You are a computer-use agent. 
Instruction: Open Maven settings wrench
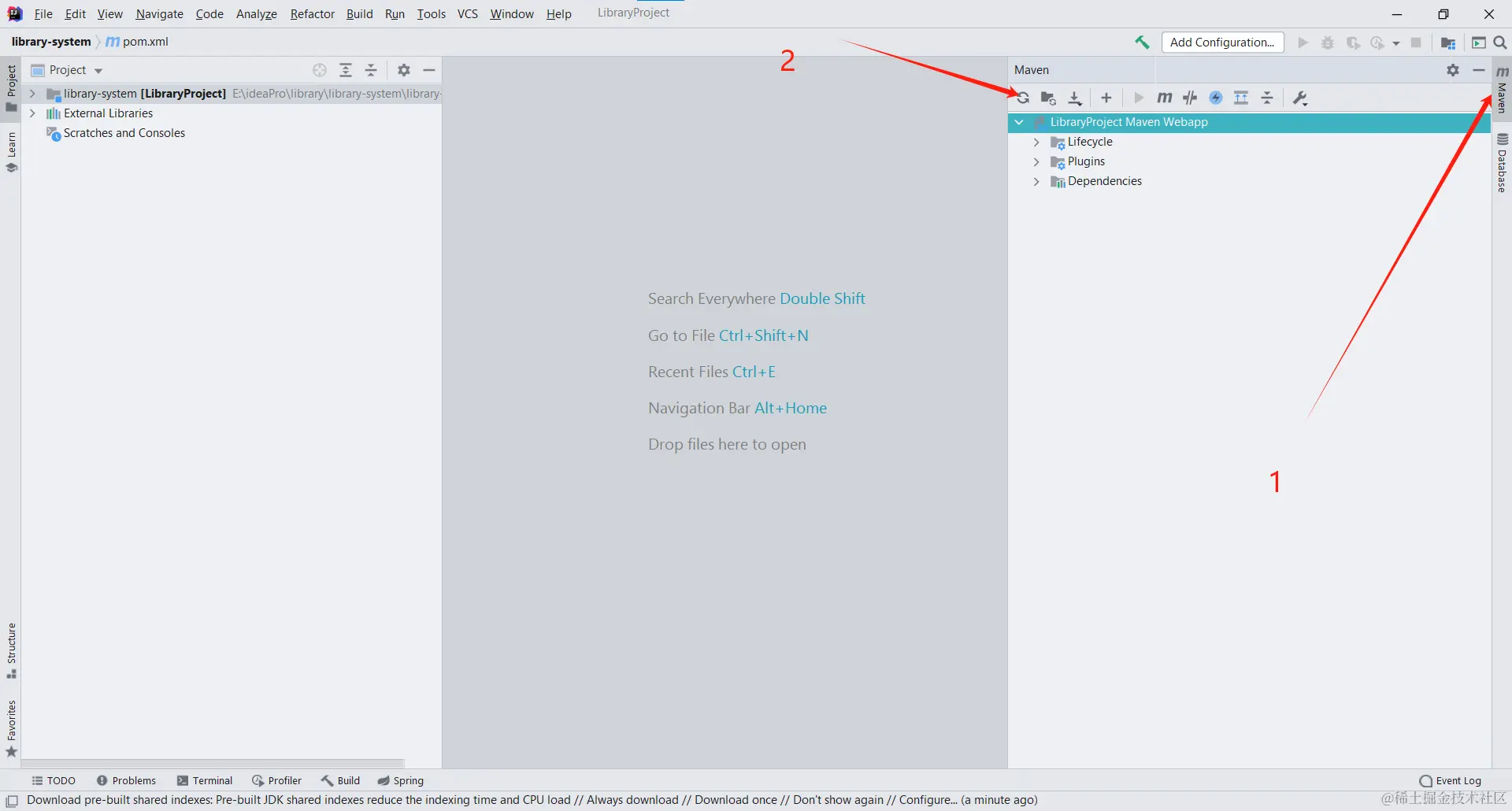[1300, 98]
